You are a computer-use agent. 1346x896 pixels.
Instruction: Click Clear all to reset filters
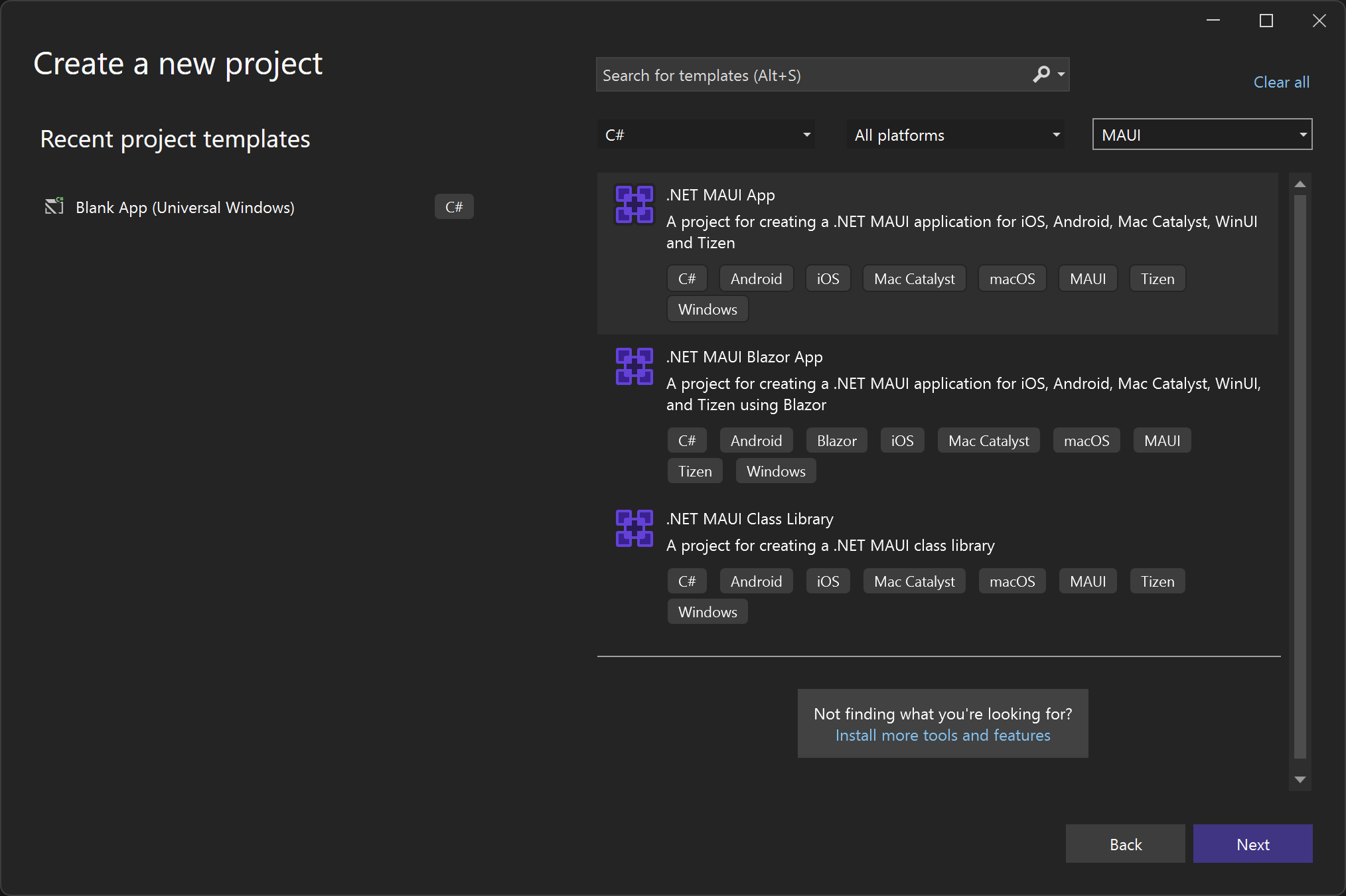click(1281, 82)
